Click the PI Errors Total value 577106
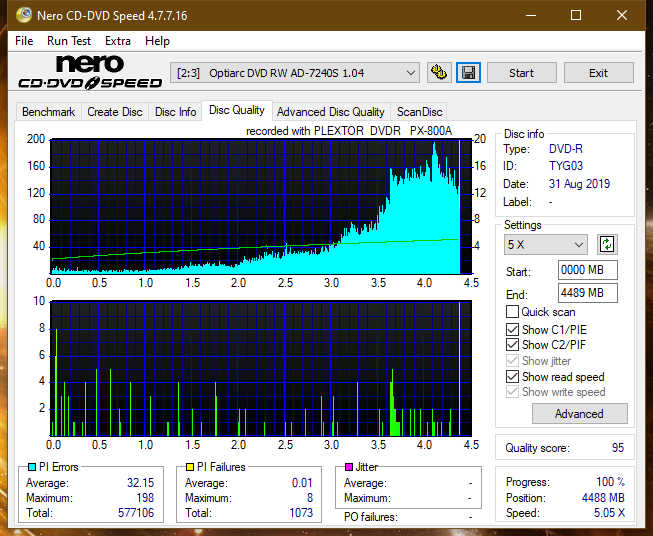 pos(136,513)
